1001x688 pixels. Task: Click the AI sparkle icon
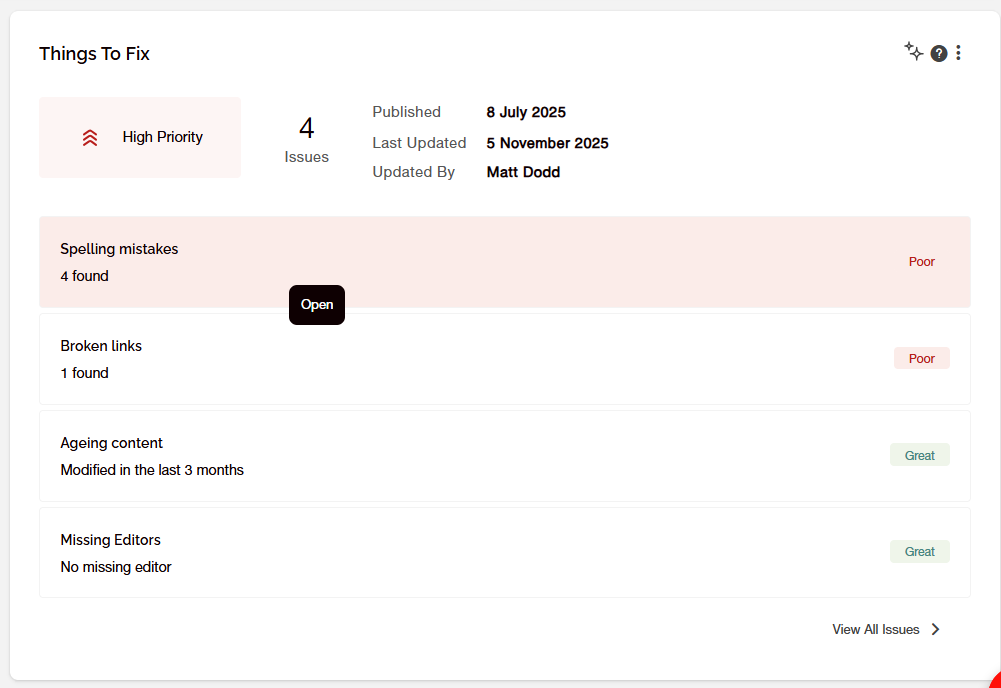[x=914, y=51]
